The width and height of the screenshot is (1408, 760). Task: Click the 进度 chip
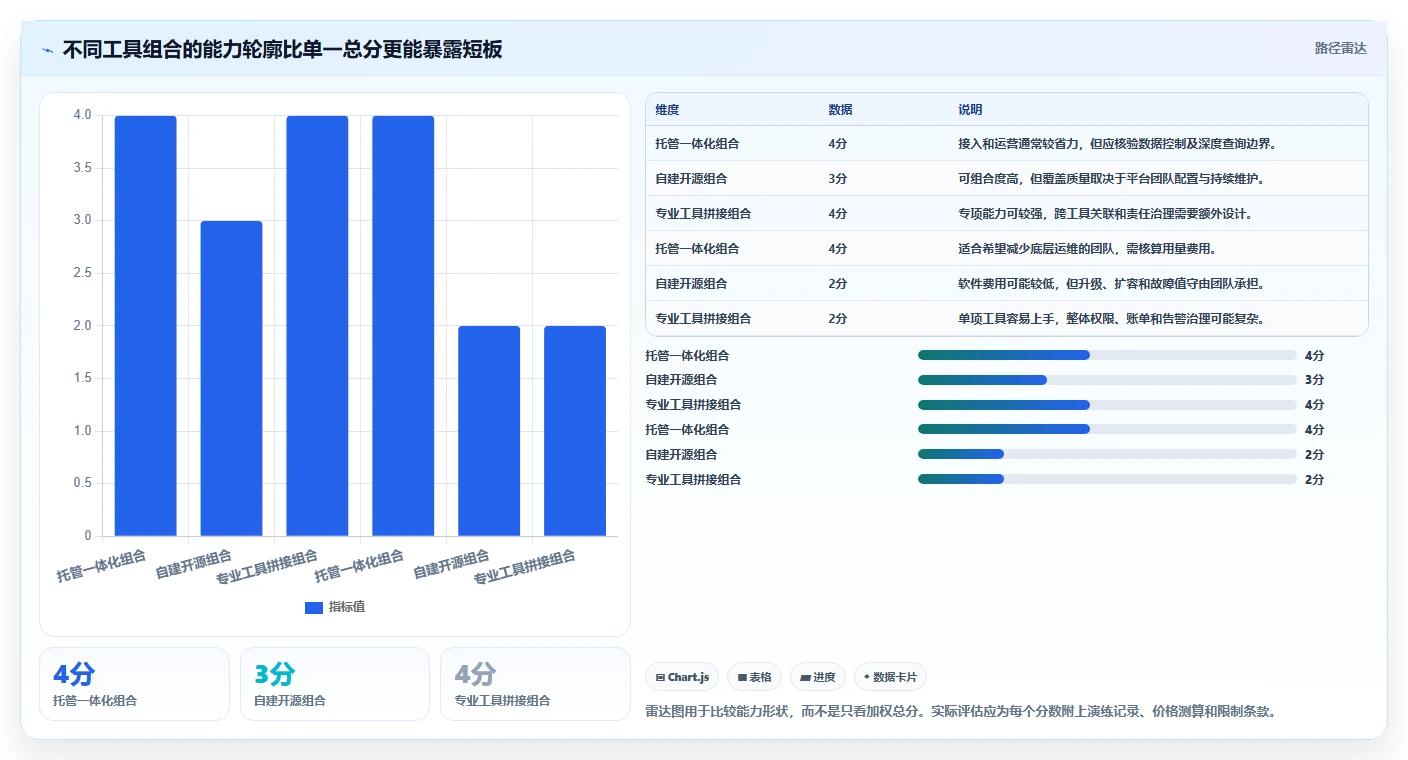point(818,677)
